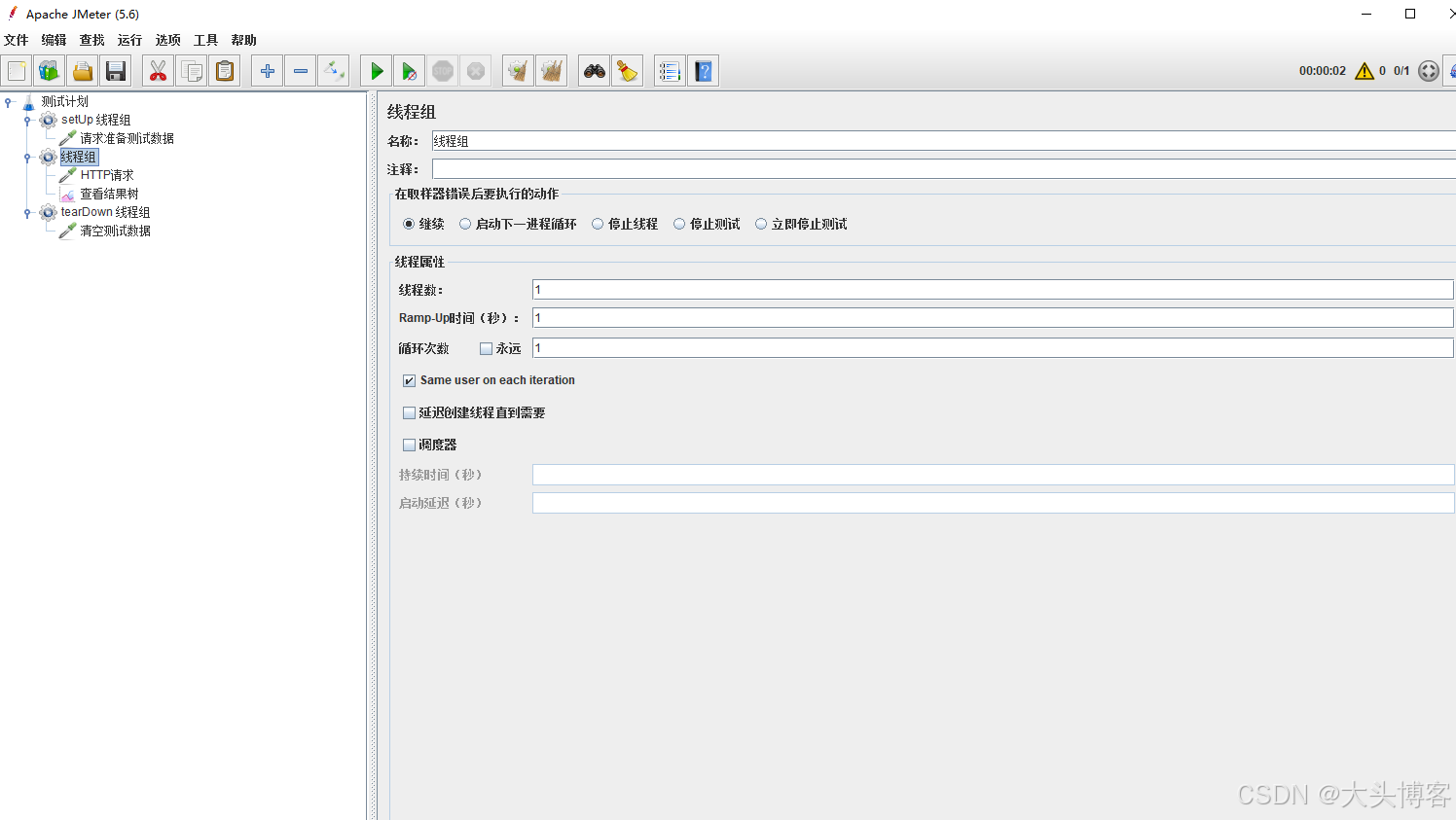Click the Clear All brooms icon

click(552, 71)
